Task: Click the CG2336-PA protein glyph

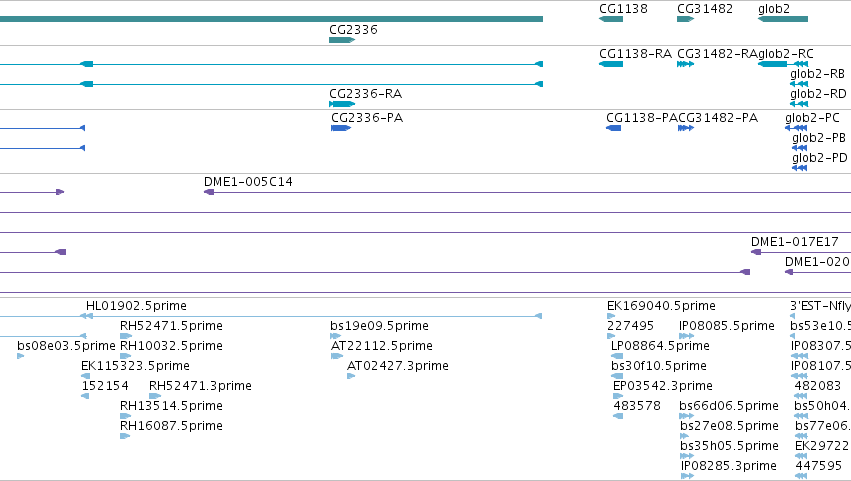Action: click(x=341, y=128)
